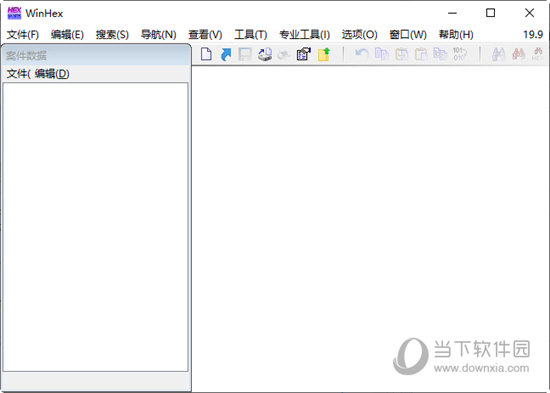Open the 工具(T) menu
The width and height of the screenshot is (550, 393).
pyautogui.click(x=251, y=34)
